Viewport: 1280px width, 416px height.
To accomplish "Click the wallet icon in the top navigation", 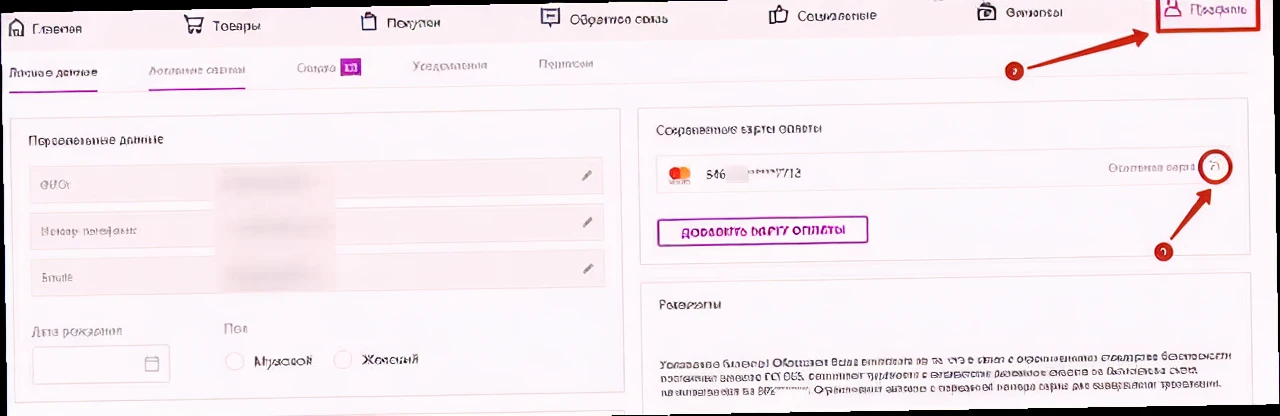I will click(986, 12).
